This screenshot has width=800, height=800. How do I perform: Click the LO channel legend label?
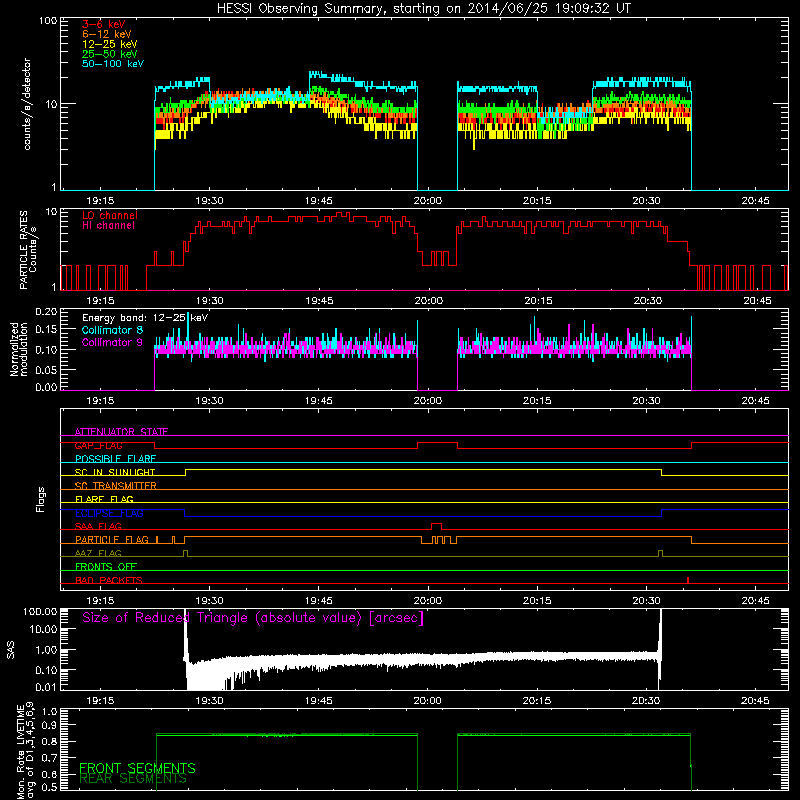[110, 215]
